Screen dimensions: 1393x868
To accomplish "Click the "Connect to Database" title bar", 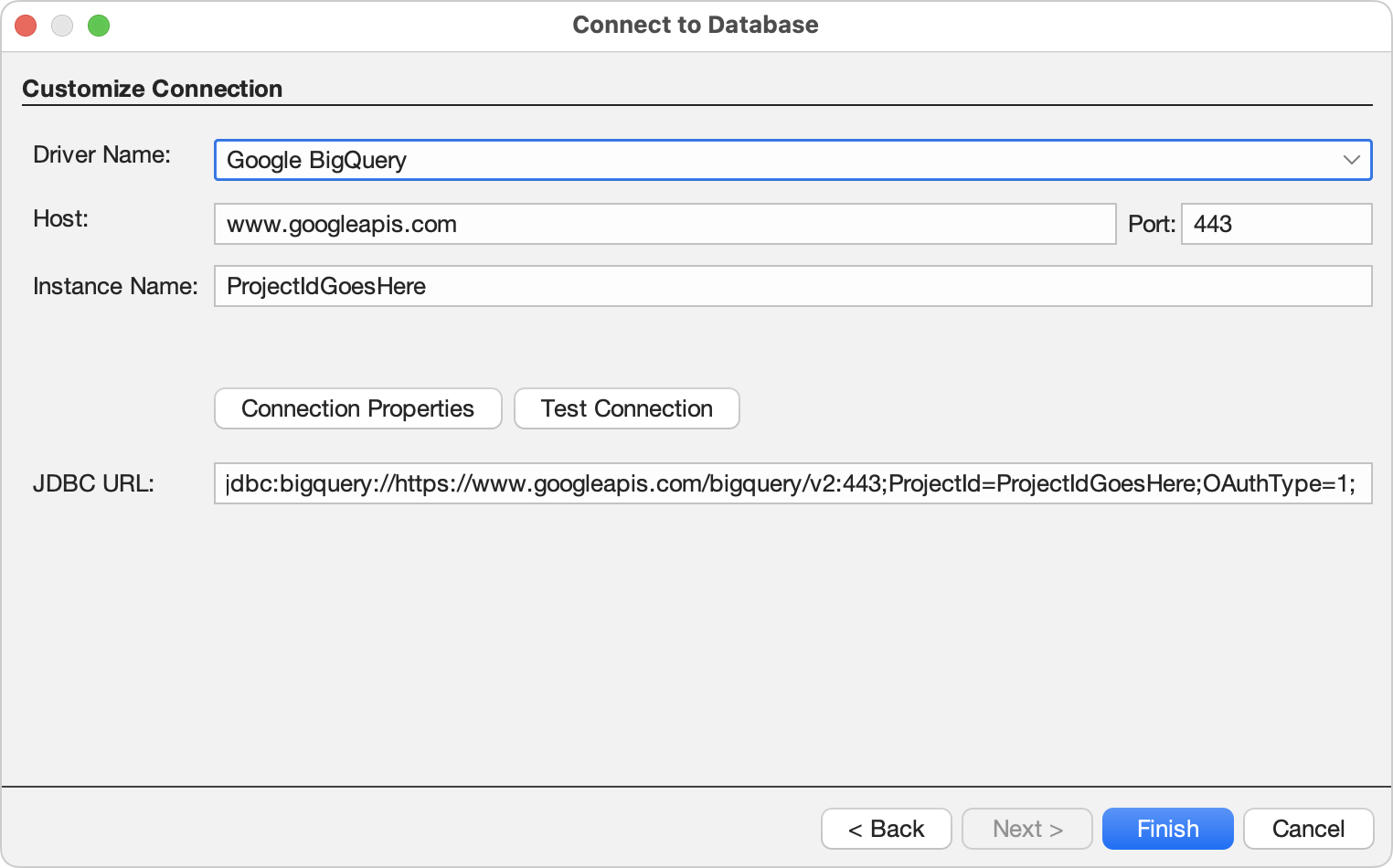I will coord(695,25).
